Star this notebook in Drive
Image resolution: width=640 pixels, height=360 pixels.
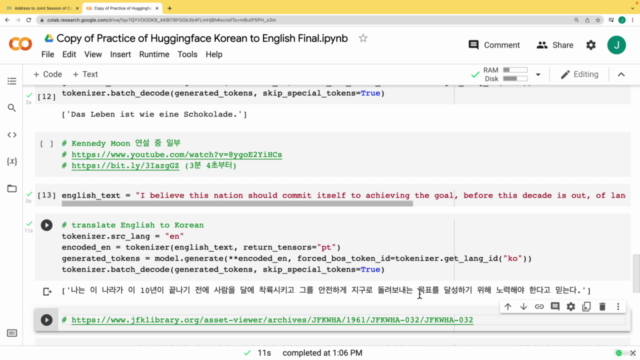click(x=363, y=38)
